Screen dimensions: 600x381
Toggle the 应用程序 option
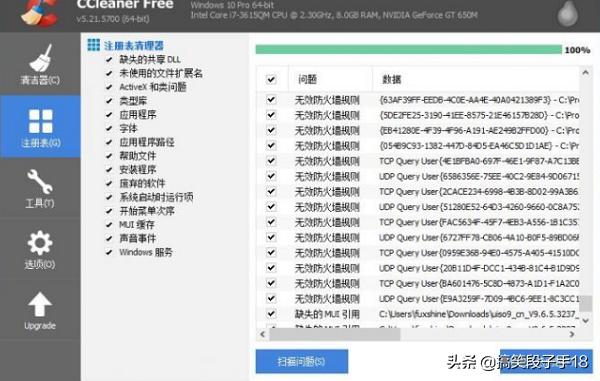(109, 115)
